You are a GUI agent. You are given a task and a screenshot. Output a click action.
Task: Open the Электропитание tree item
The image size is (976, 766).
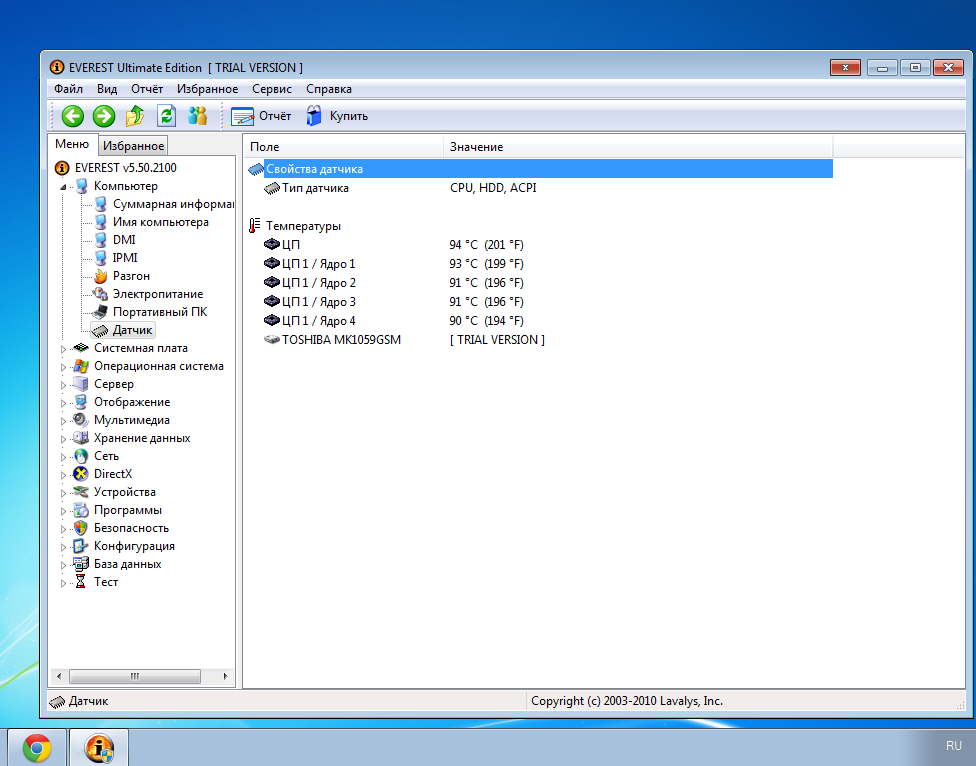coord(158,294)
